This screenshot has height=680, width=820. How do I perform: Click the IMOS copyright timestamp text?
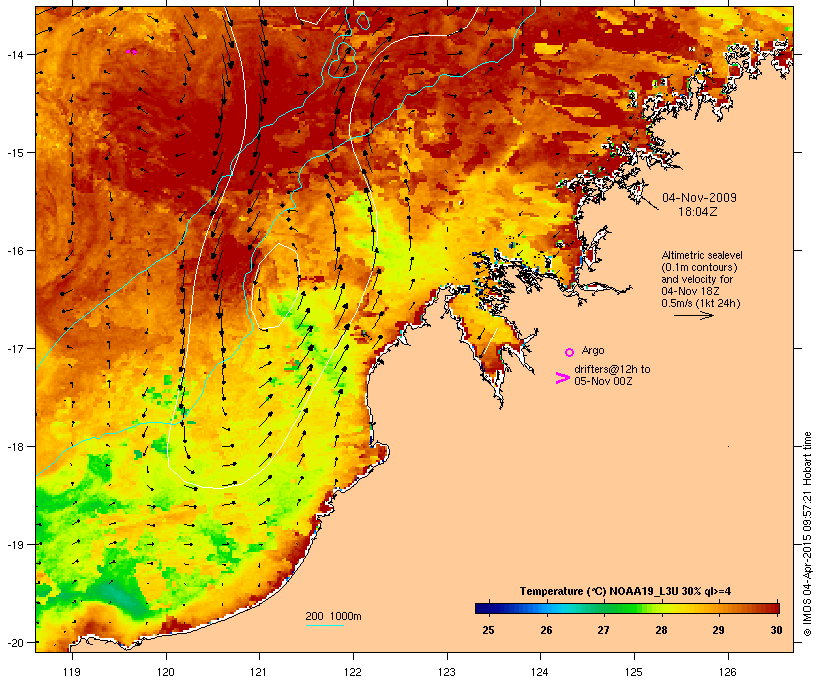[x=807, y=534]
